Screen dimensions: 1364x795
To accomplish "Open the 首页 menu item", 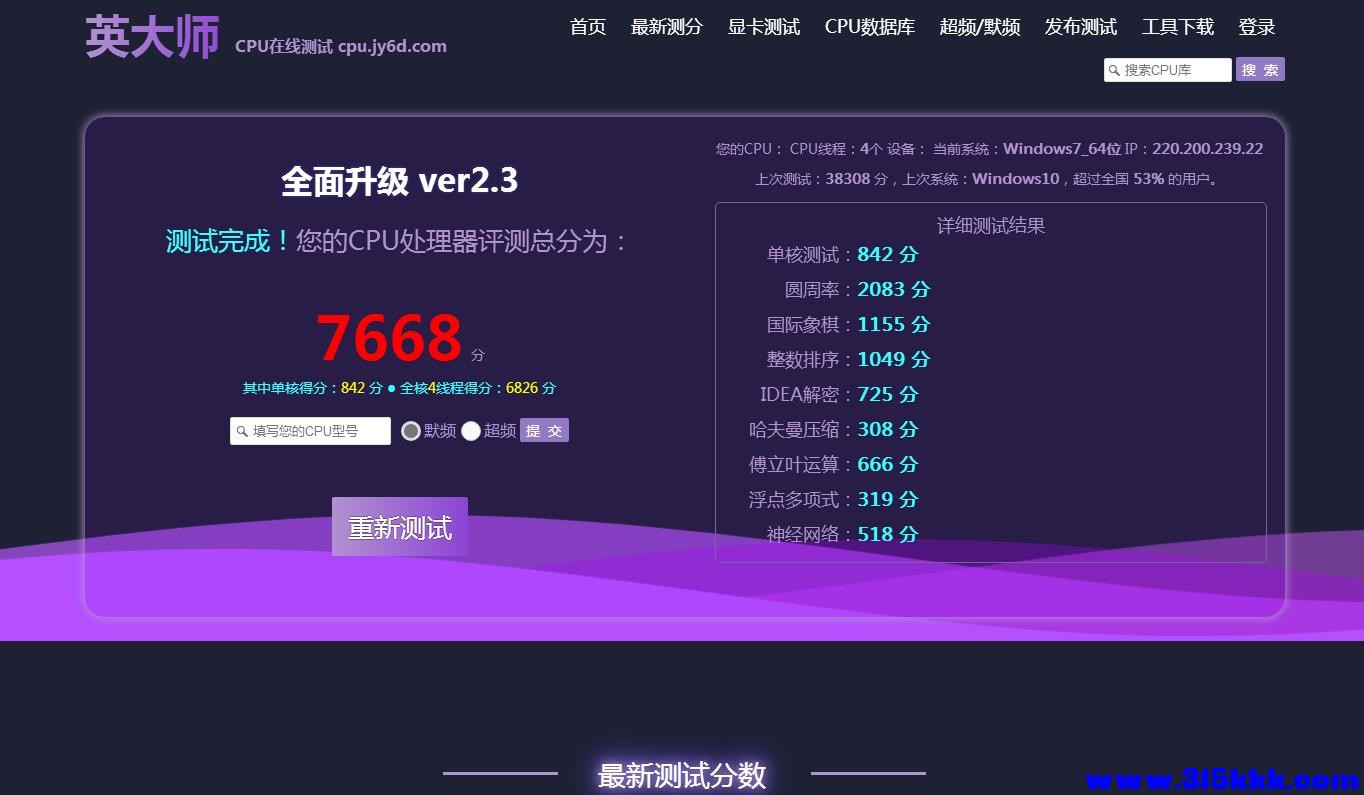I will pyautogui.click(x=587, y=27).
